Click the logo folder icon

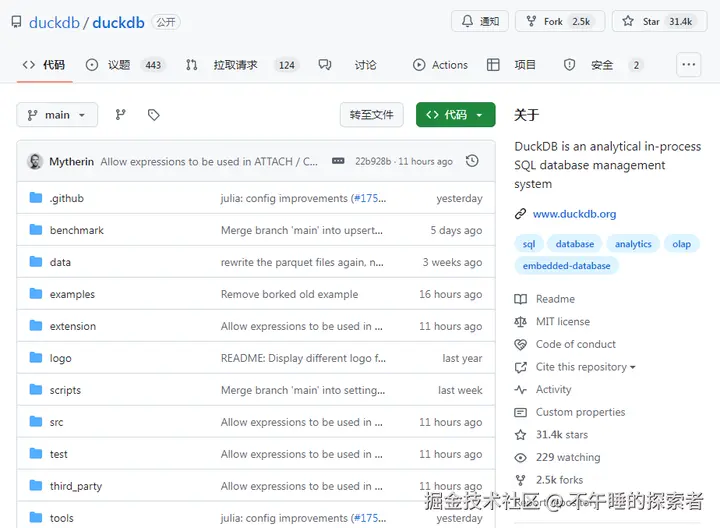pyautogui.click(x=36, y=357)
